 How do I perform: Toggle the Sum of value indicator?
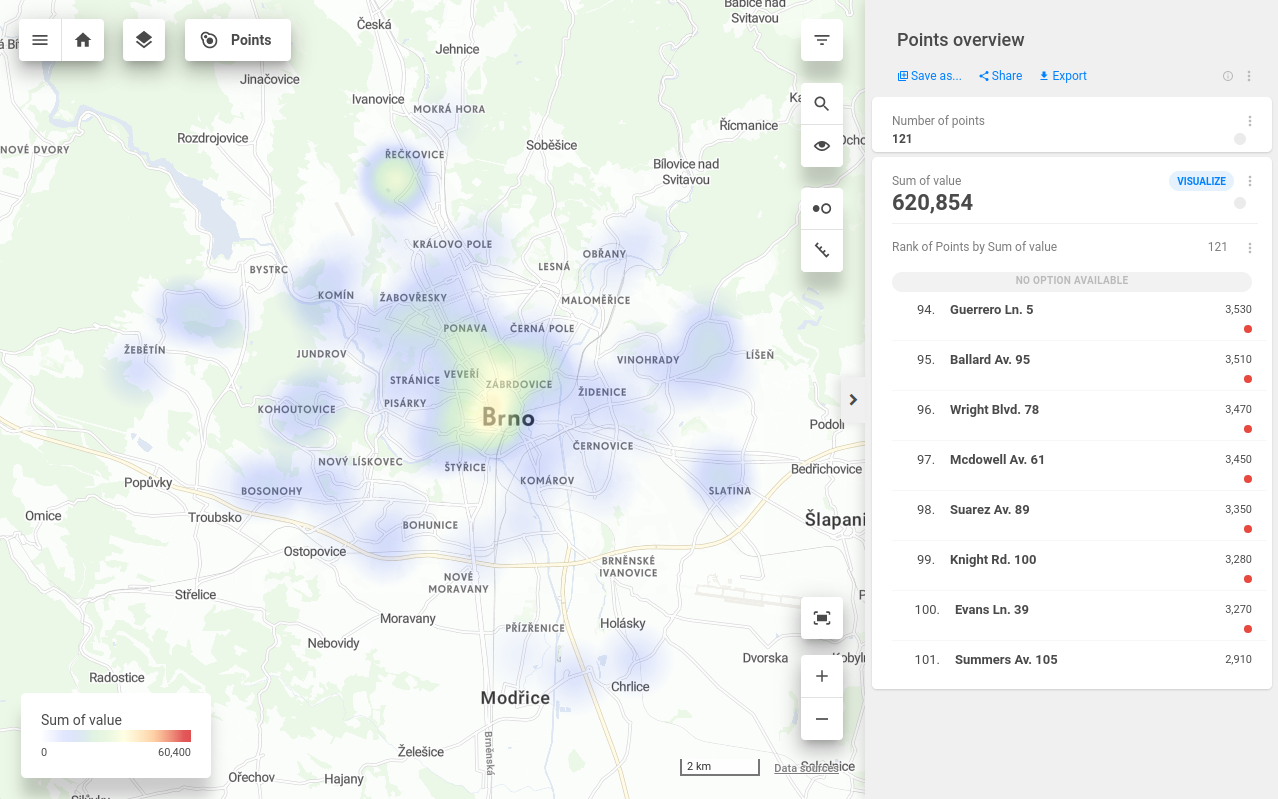(1240, 203)
